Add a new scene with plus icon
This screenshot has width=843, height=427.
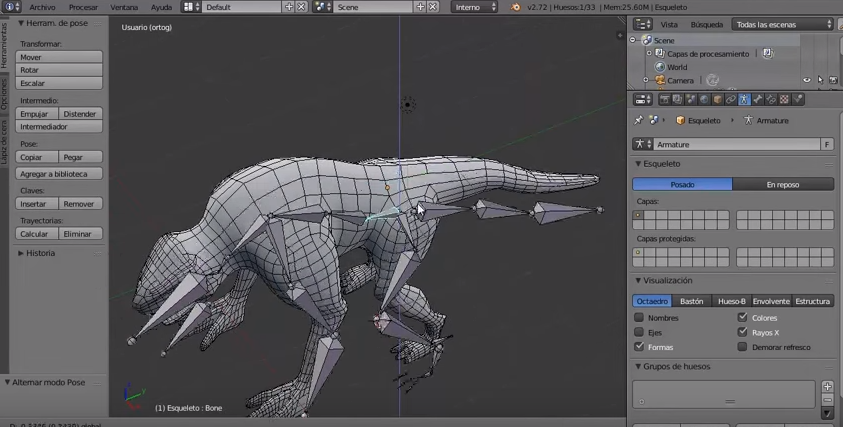tap(420, 7)
